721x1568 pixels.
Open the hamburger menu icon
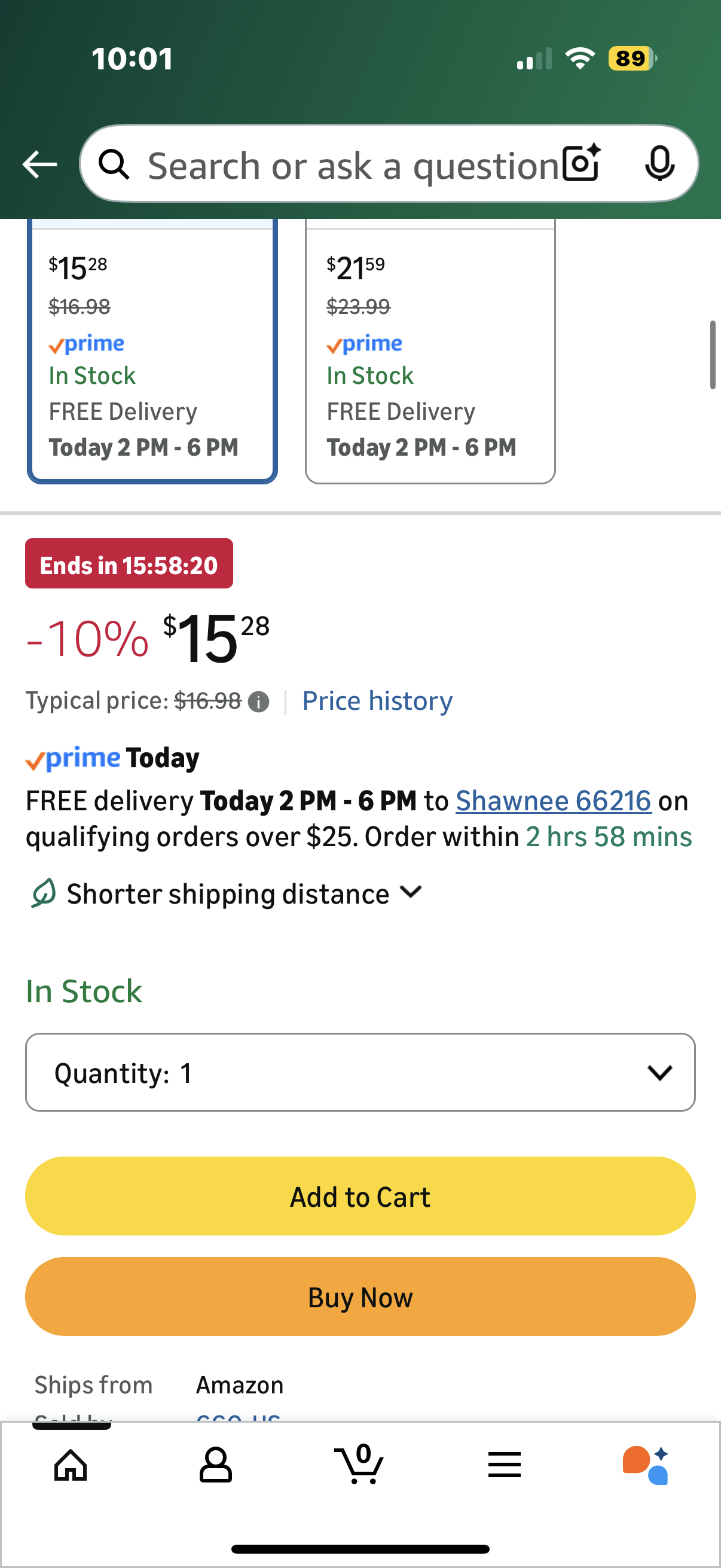coord(505,1465)
